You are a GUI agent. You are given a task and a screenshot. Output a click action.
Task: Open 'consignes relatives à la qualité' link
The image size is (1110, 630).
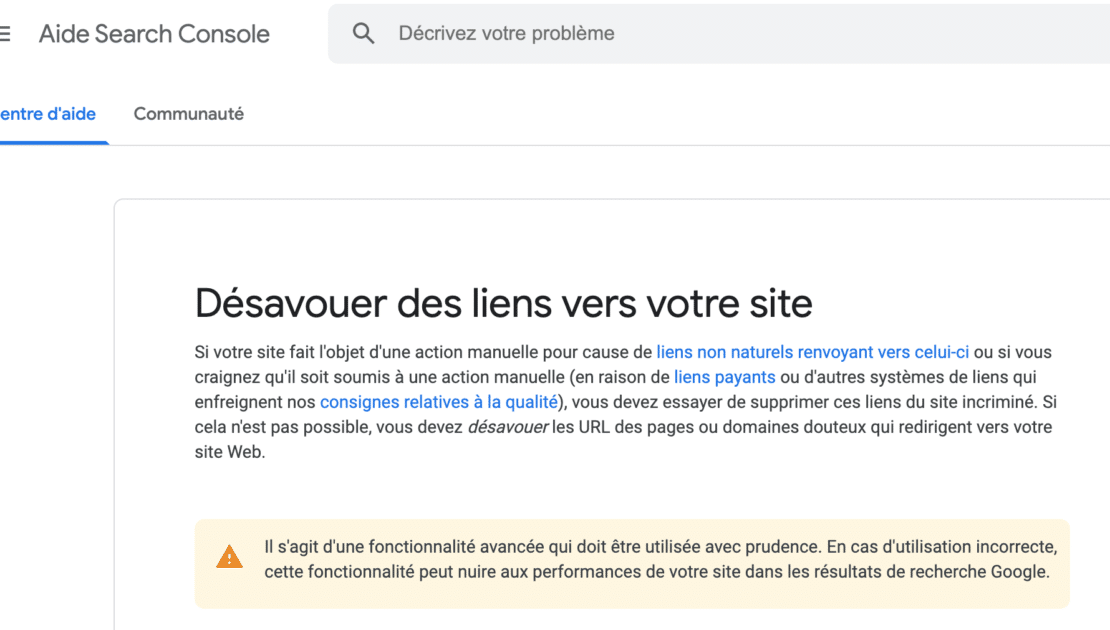pos(438,402)
